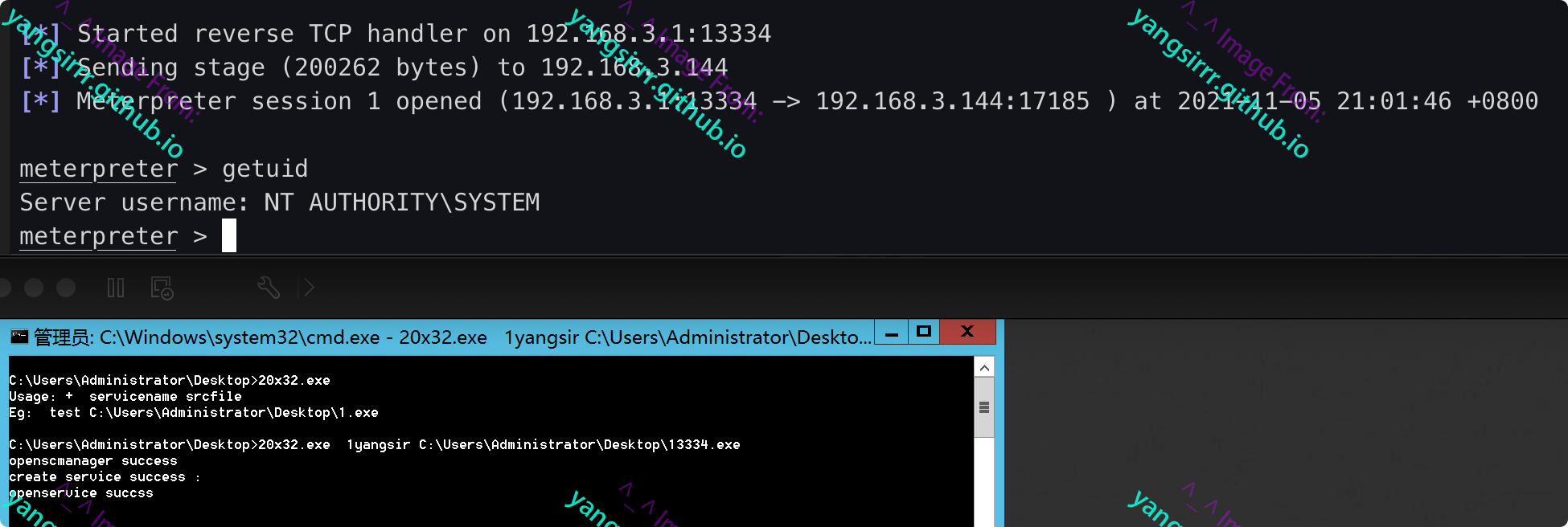Image resolution: width=1568 pixels, height=527 pixels.
Task: Click 'openscmanager success' output line
Action: 93,461
